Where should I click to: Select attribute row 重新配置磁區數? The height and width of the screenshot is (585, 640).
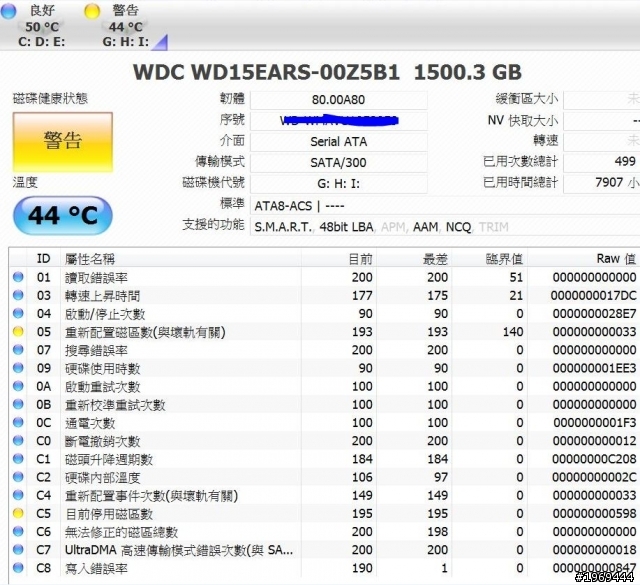(324, 331)
